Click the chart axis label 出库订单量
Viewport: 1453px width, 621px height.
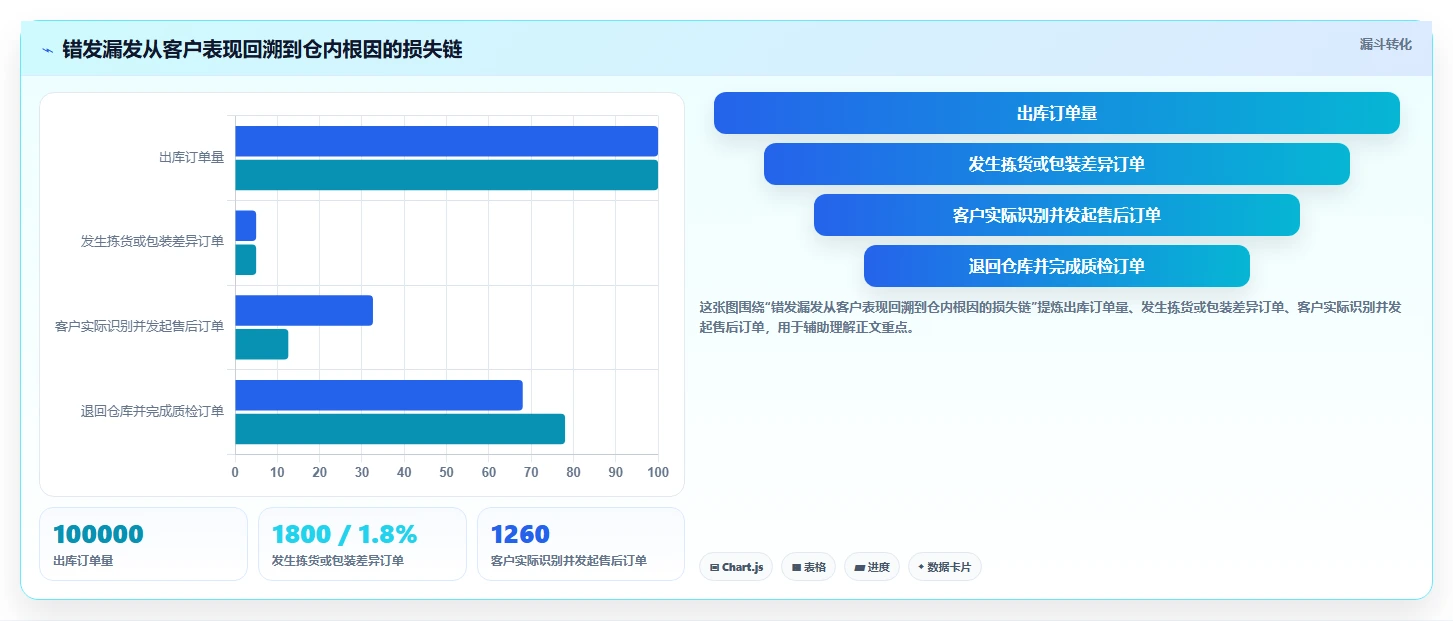point(191,158)
